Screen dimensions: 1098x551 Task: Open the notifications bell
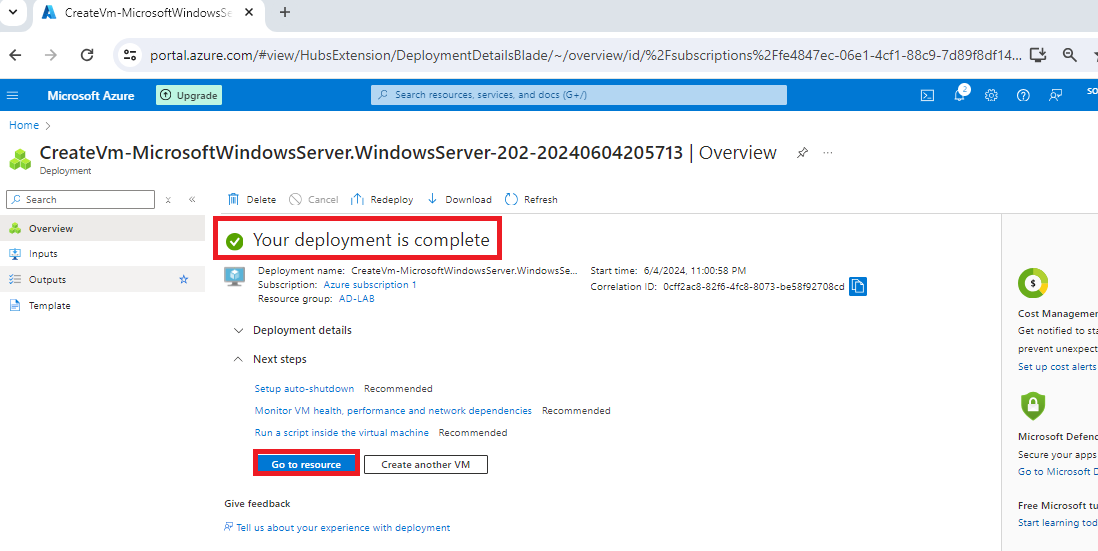click(959, 96)
